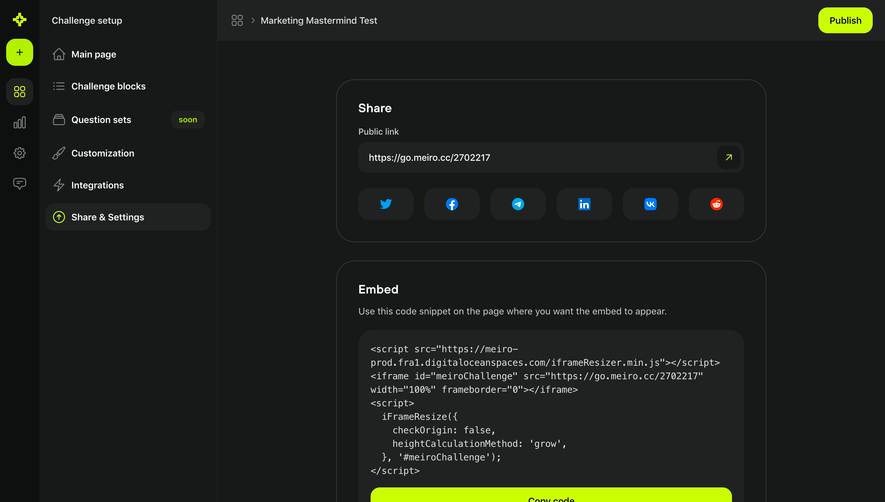Click the 'Challenge setup' heading
Viewport: 885px width, 502px height.
pyautogui.click(x=87, y=20)
